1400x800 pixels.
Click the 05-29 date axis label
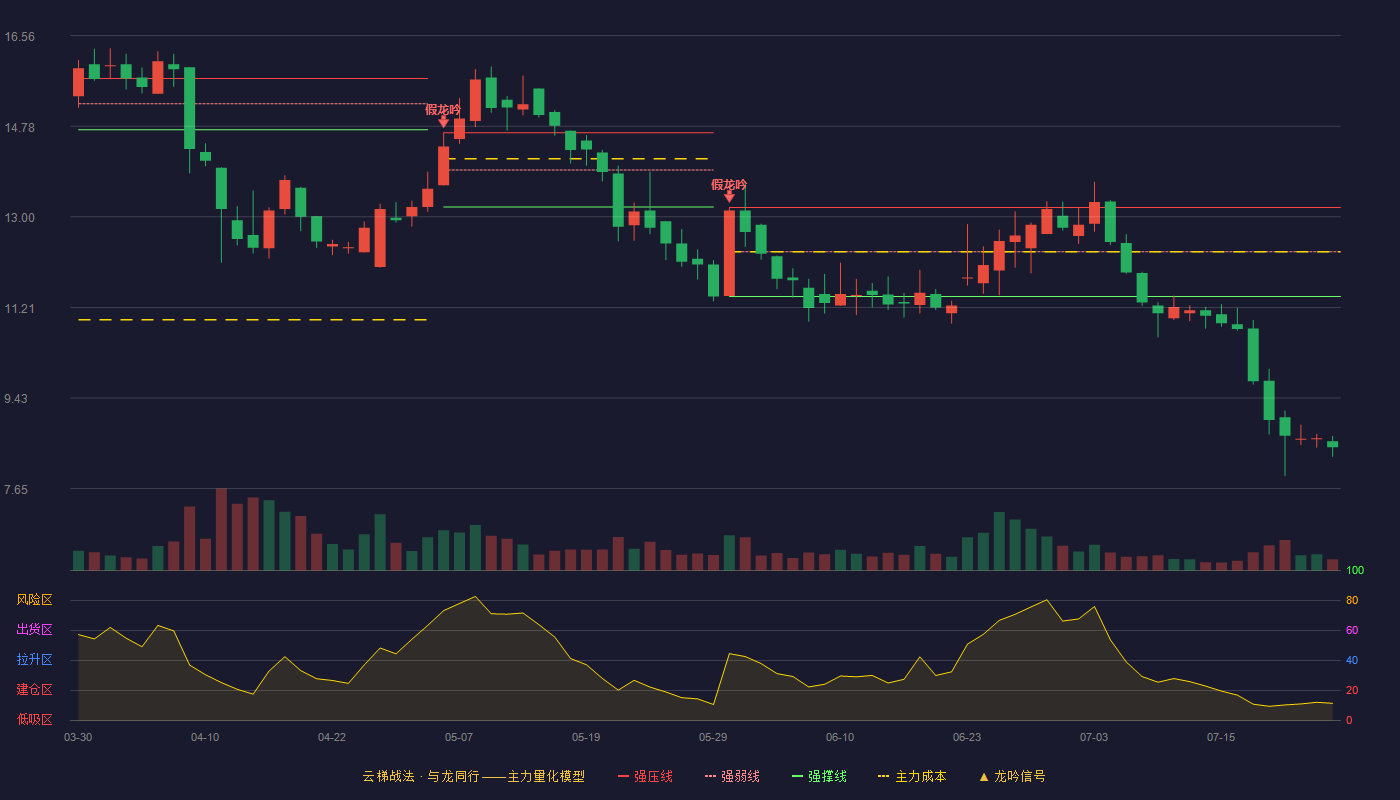click(713, 737)
